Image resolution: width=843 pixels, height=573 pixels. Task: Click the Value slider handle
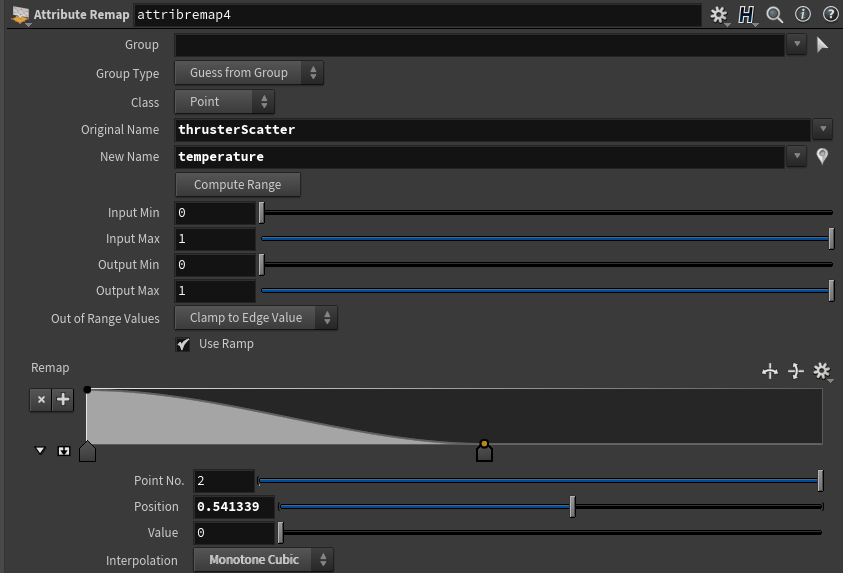tap(280, 533)
